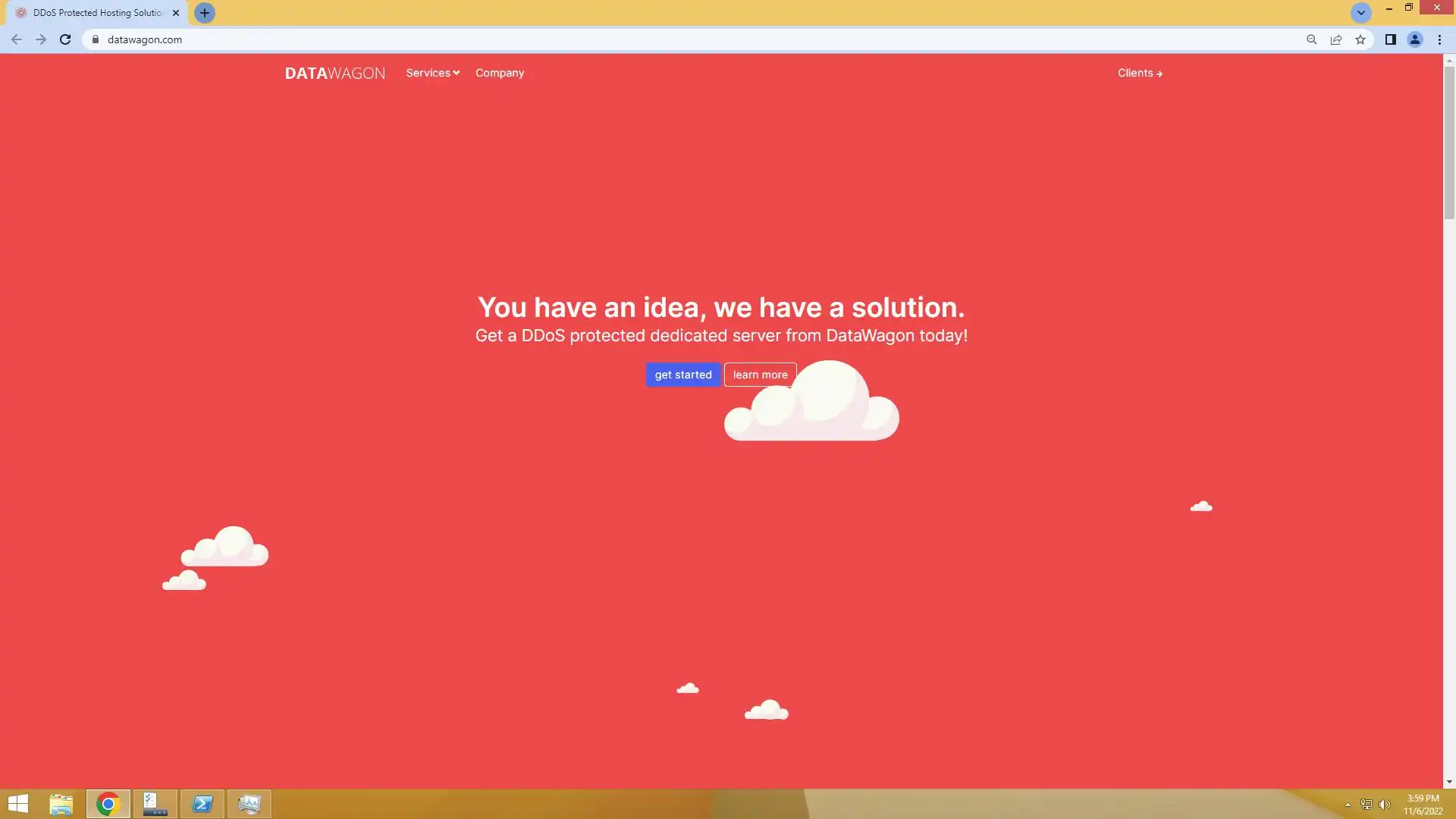Open the Chrome profile avatar icon
Image resolution: width=1456 pixels, height=819 pixels.
tap(1414, 39)
